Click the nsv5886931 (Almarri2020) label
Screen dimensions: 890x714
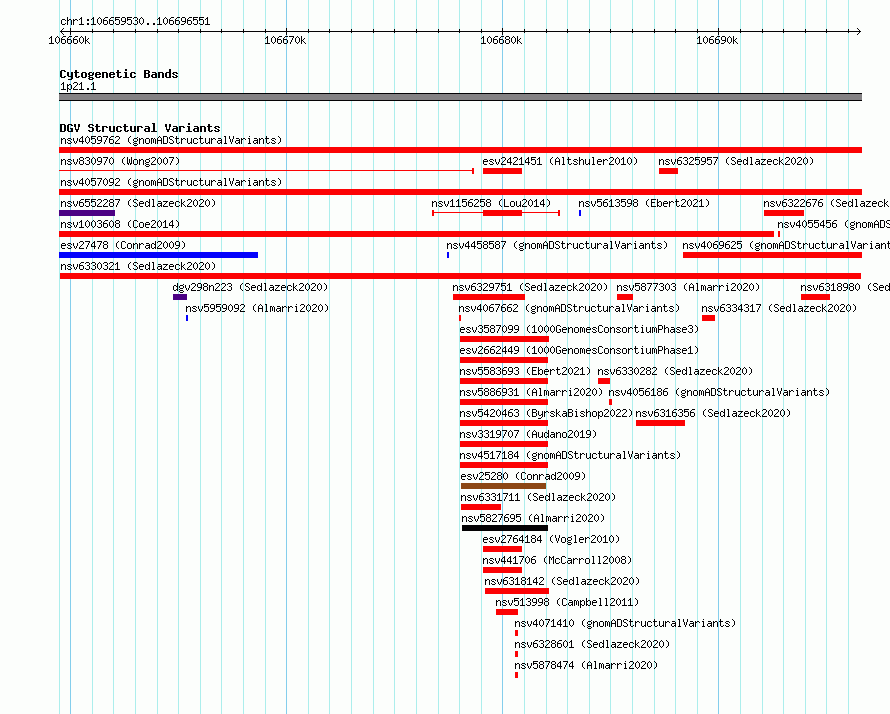531,392
